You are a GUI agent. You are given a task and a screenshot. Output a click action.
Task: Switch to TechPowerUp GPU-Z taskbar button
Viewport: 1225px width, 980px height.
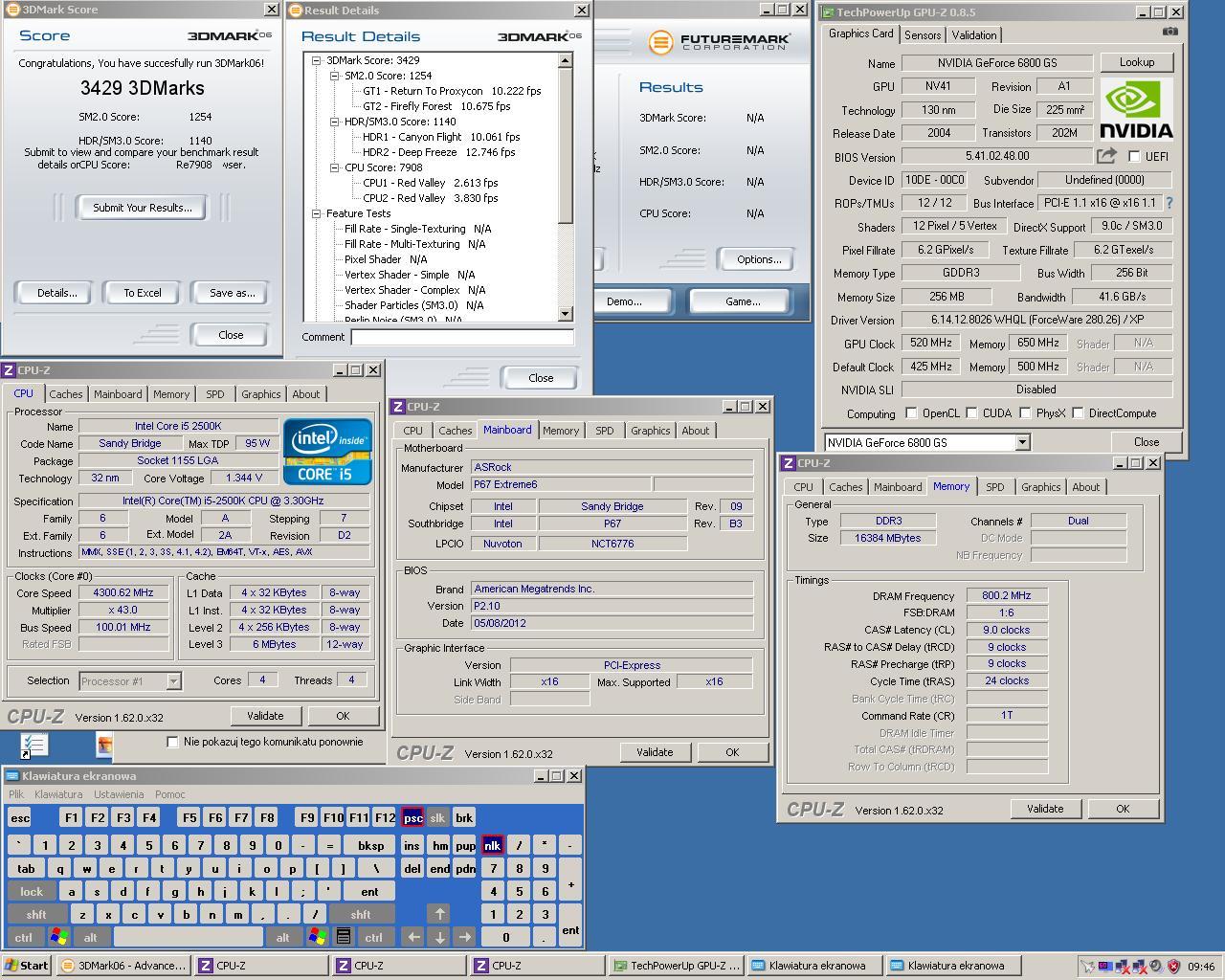pyautogui.click(x=678, y=966)
